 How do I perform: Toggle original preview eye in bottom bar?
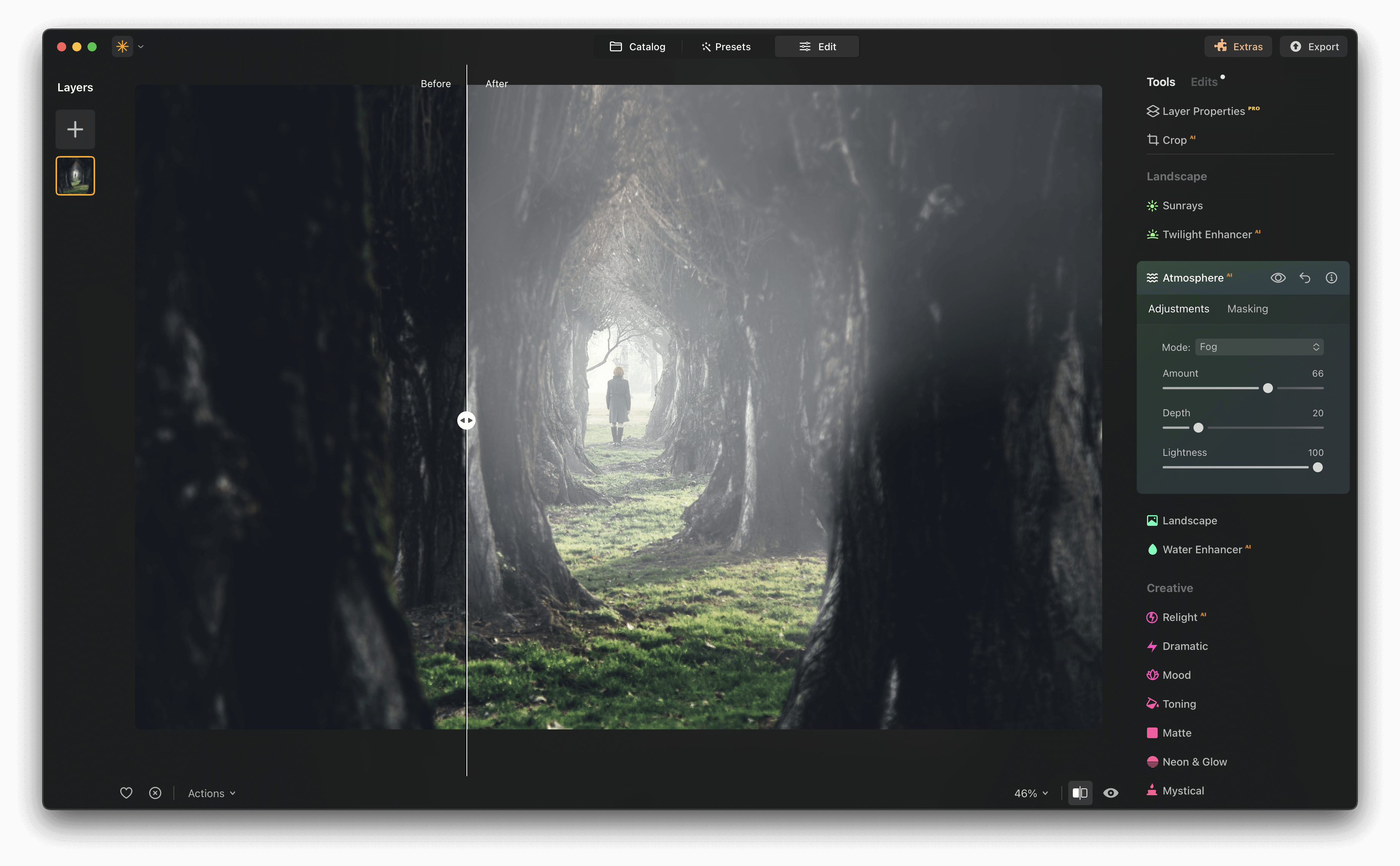tap(1111, 793)
